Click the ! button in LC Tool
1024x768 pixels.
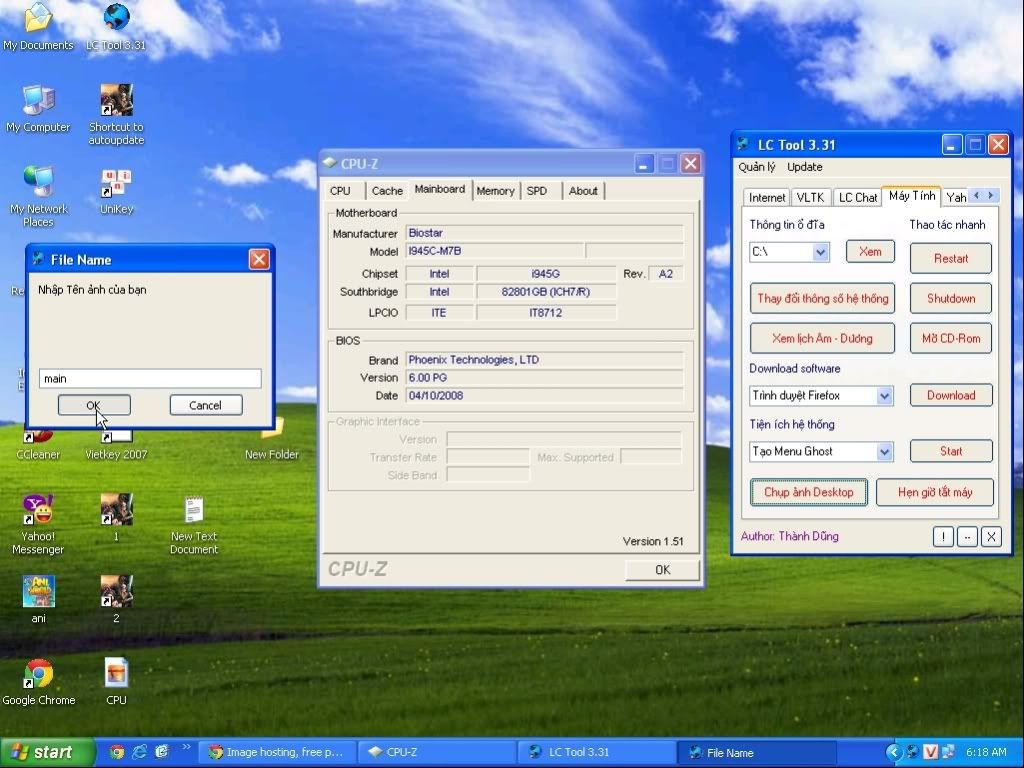943,537
